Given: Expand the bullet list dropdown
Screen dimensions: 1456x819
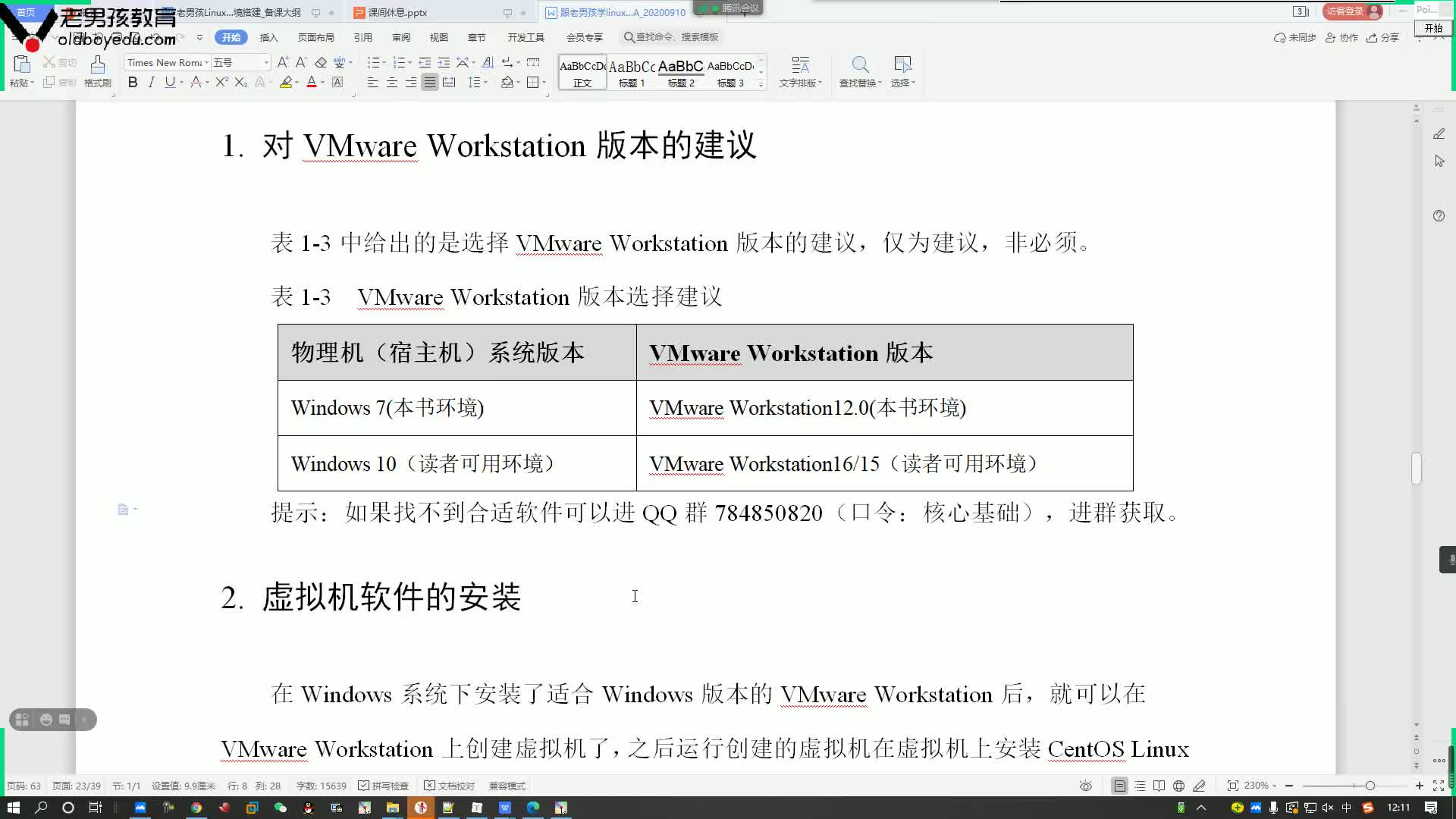Looking at the screenshot, I should (x=384, y=63).
